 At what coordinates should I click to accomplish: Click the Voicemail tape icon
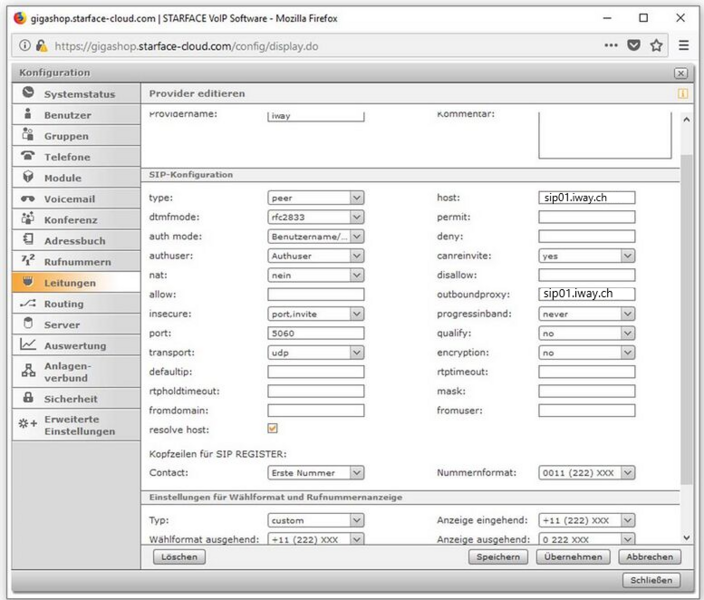28,199
